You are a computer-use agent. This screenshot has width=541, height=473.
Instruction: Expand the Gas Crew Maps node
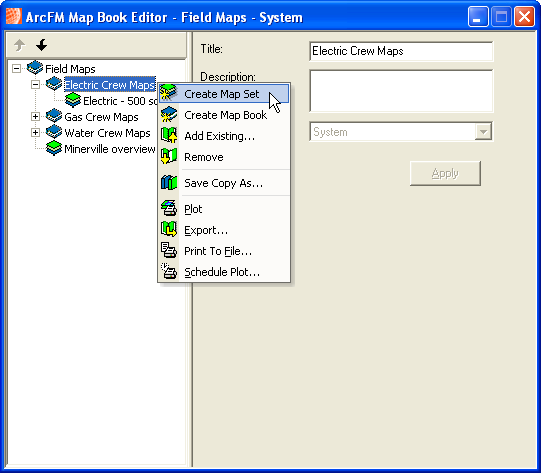pos(35,117)
